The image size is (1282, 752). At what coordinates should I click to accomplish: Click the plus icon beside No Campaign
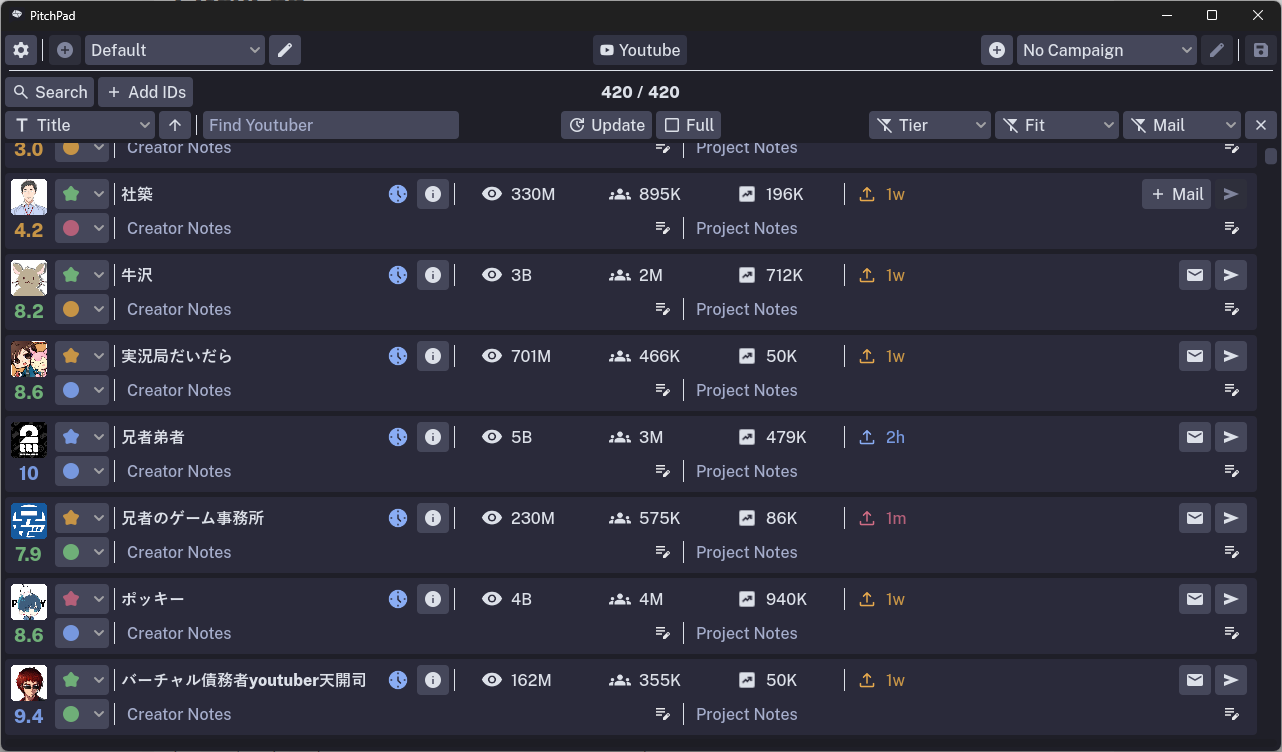click(997, 50)
